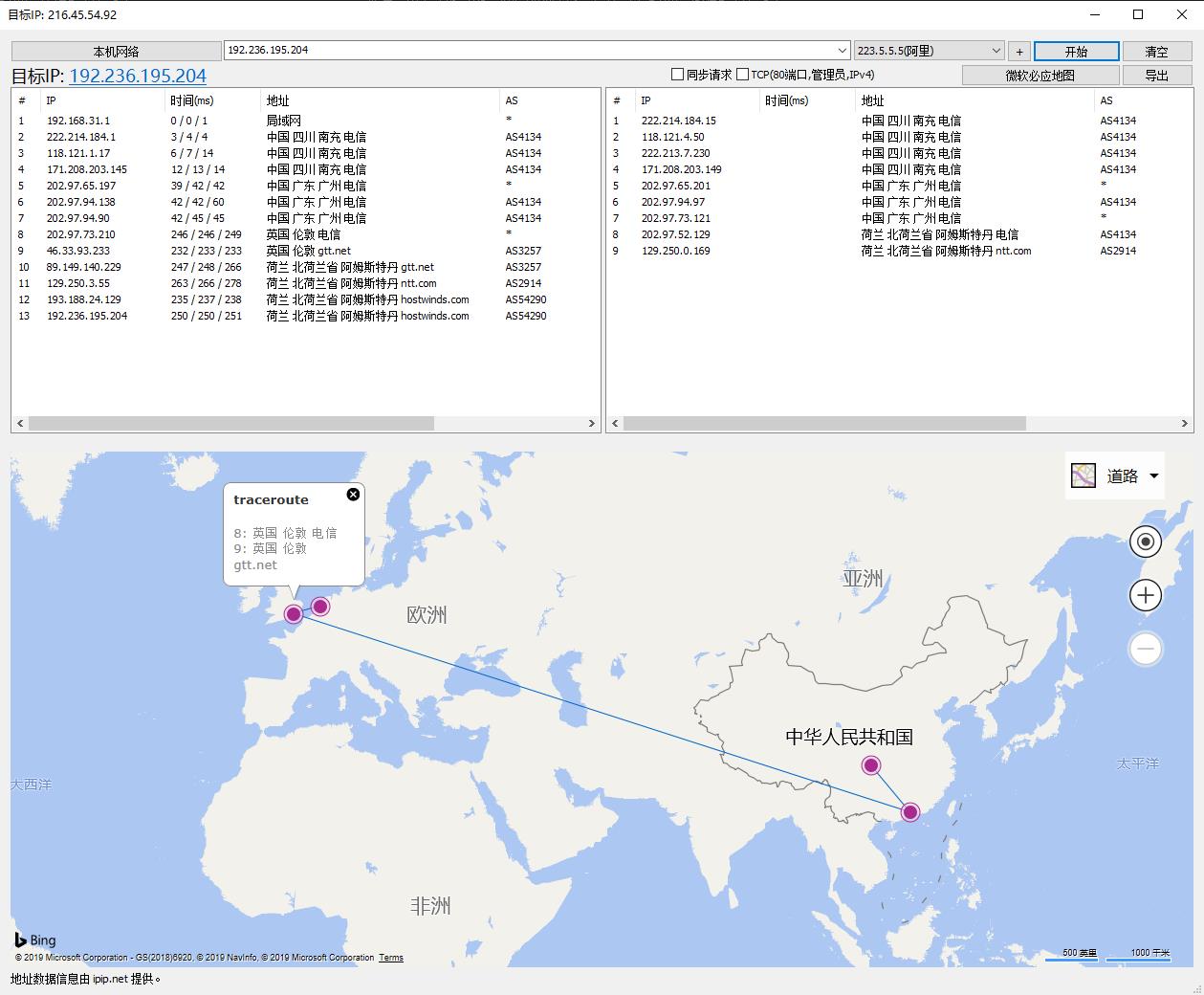Click the Guangzhou map pin marker
The height and width of the screenshot is (995, 1204).
point(909,812)
